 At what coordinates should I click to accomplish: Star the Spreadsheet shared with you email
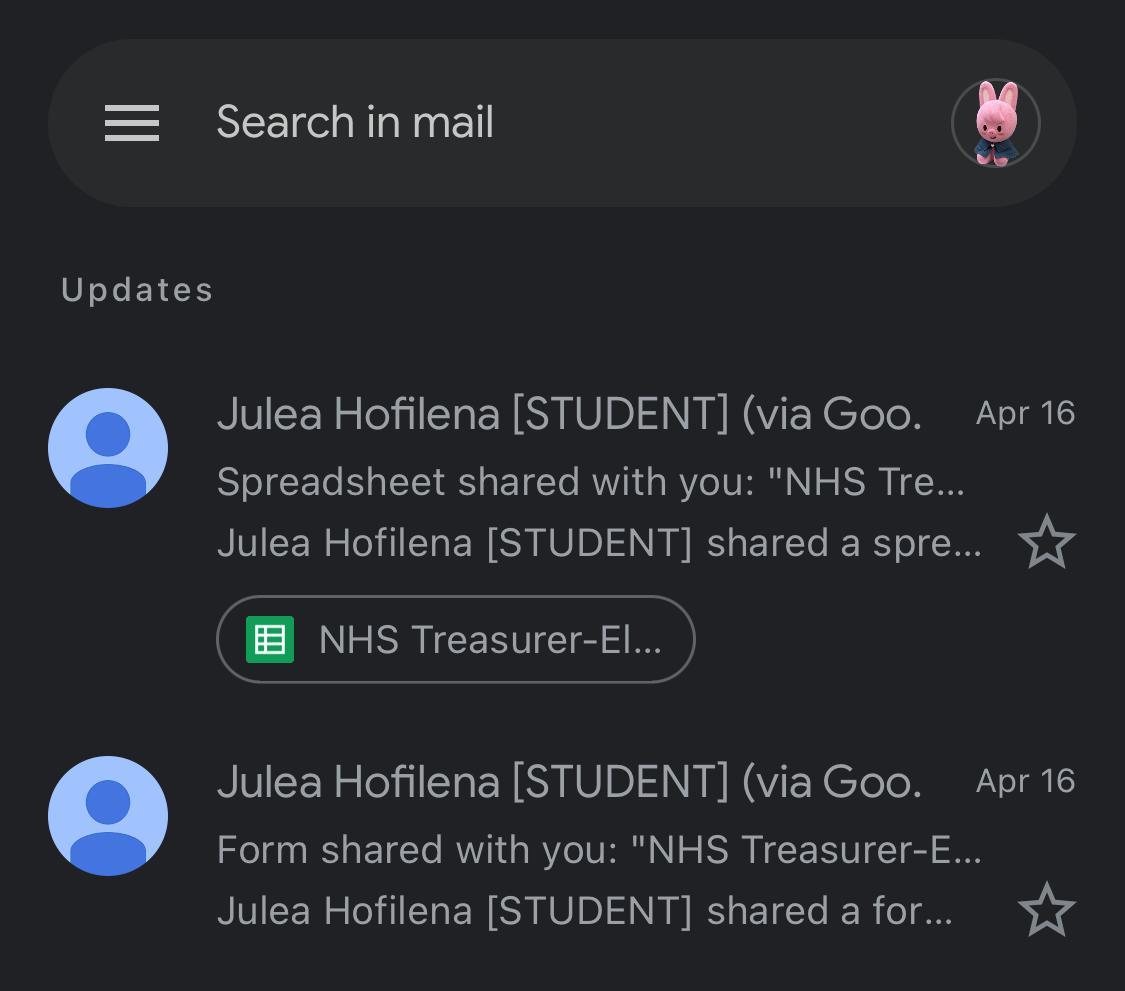(1046, 542)
